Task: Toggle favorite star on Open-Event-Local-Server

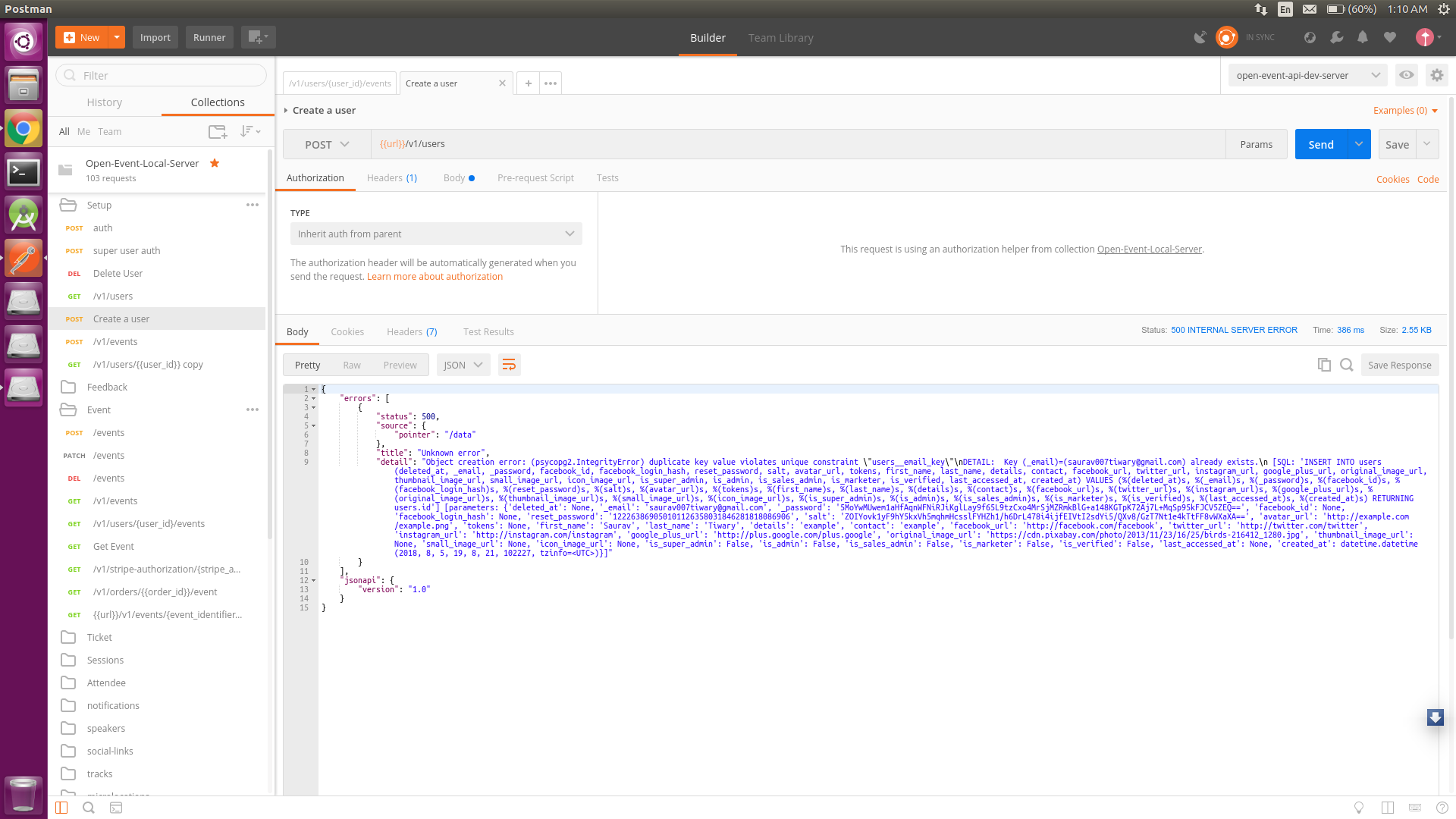Action: tap(215, 163)
